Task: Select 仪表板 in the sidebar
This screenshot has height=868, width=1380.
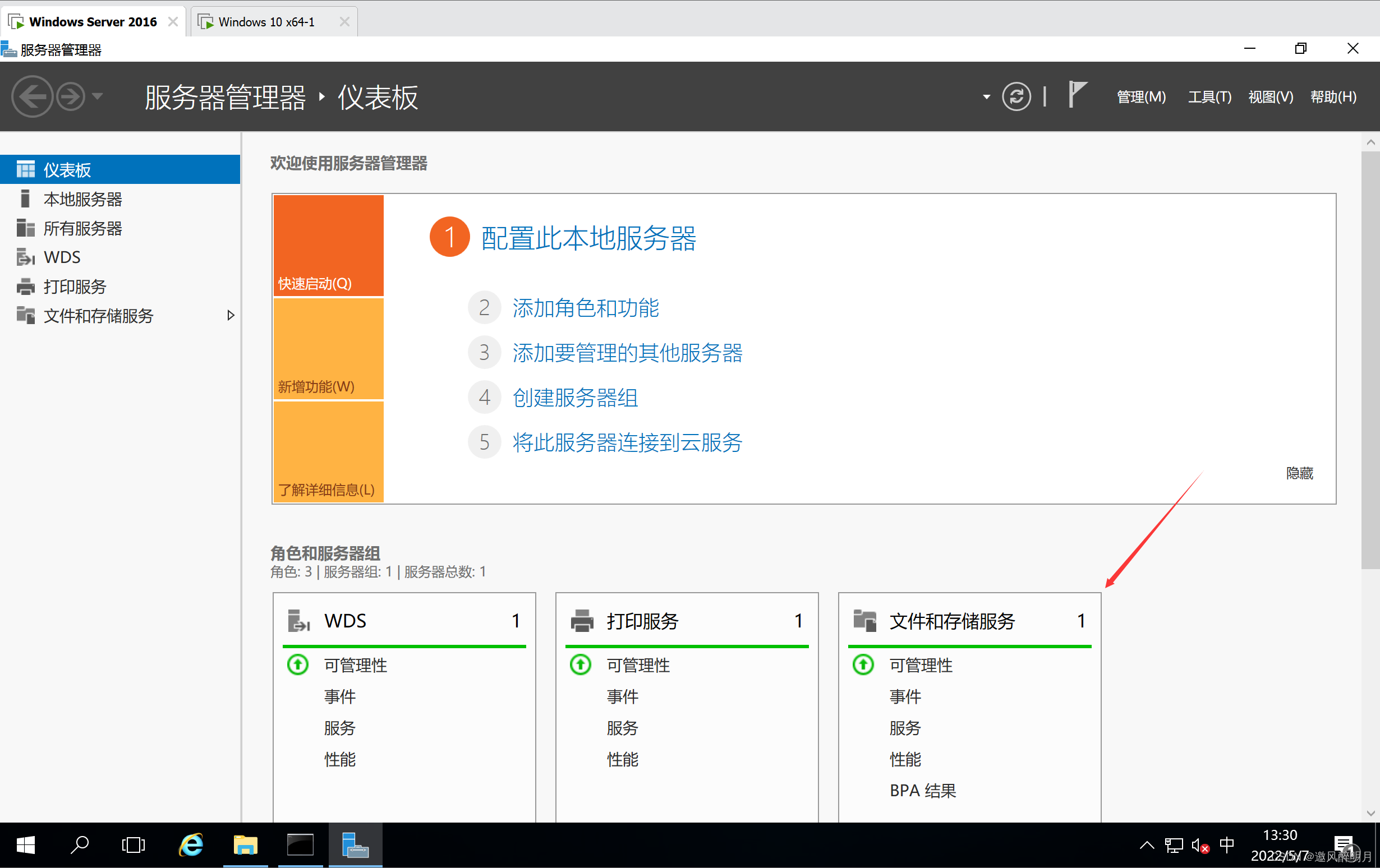Action: point(120,169)
